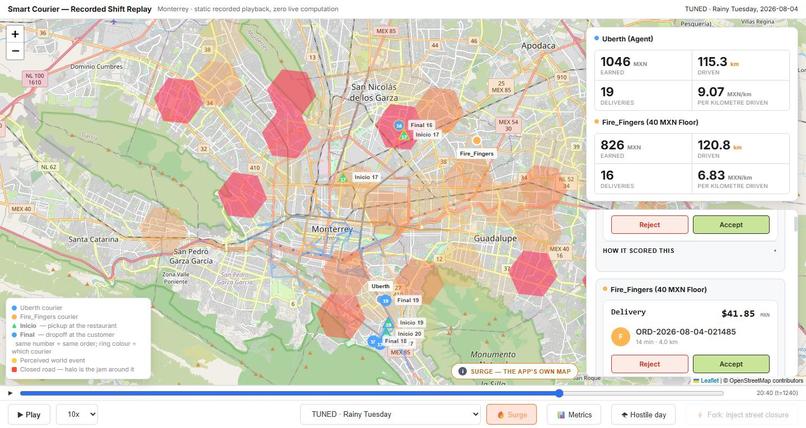This screenshot has width=806, height=428.
Task: Click the red surge hexagon near Dominio Cumbres
Action: [178, 100]
